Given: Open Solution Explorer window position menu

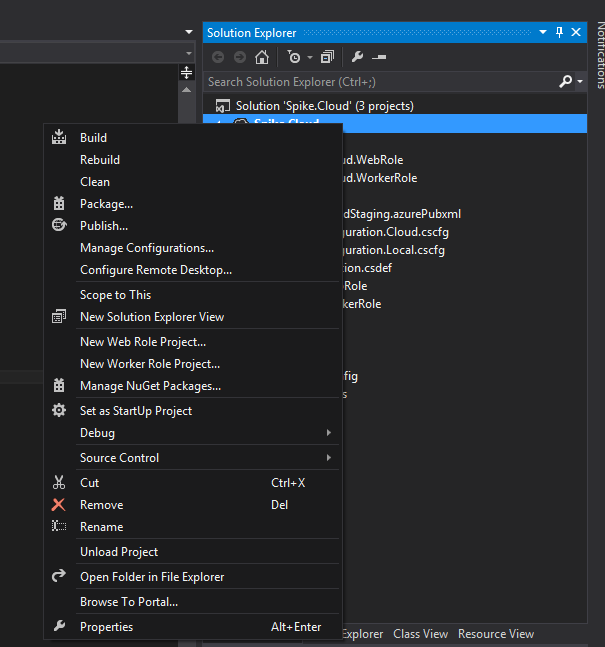Looking at the screenshot, I should pos(543,32).
